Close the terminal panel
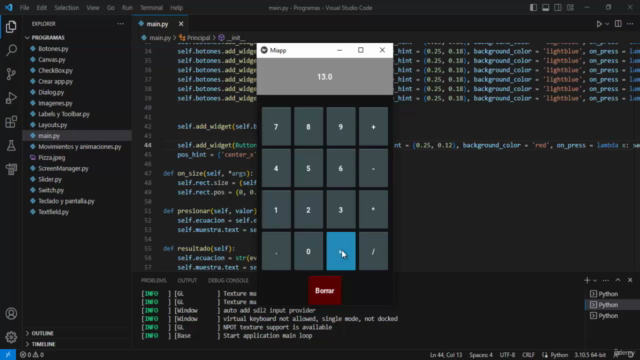Image resolution: width=640 pixels, height=360 pixels. 630,280
